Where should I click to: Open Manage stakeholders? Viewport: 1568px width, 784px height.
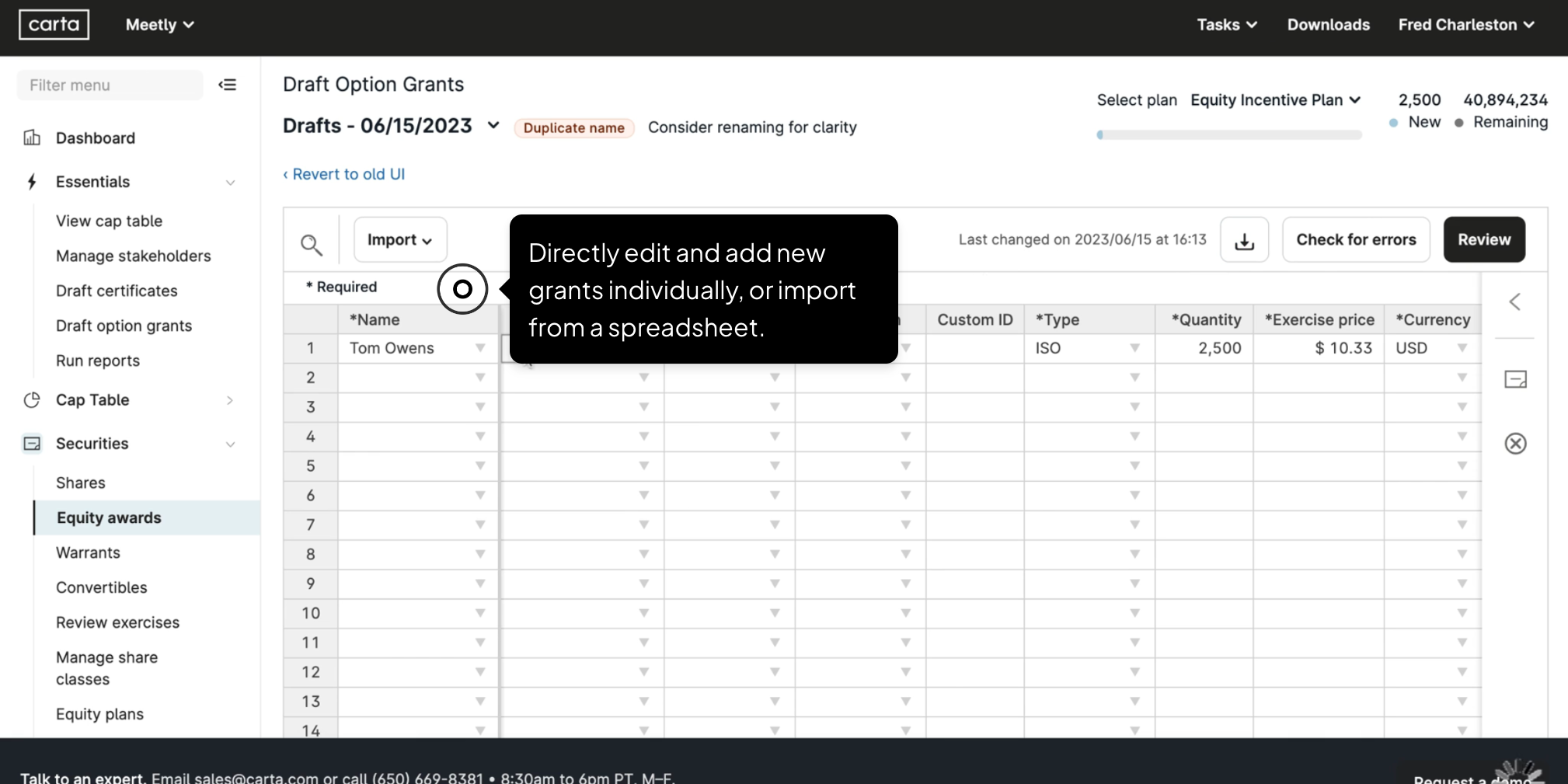[134, 256]
